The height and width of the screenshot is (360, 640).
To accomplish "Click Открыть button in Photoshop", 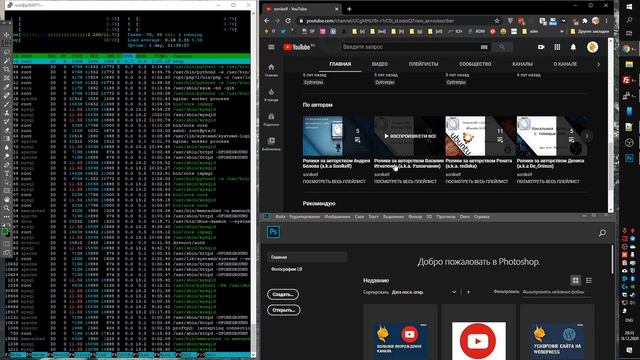I will pos(284,310).
